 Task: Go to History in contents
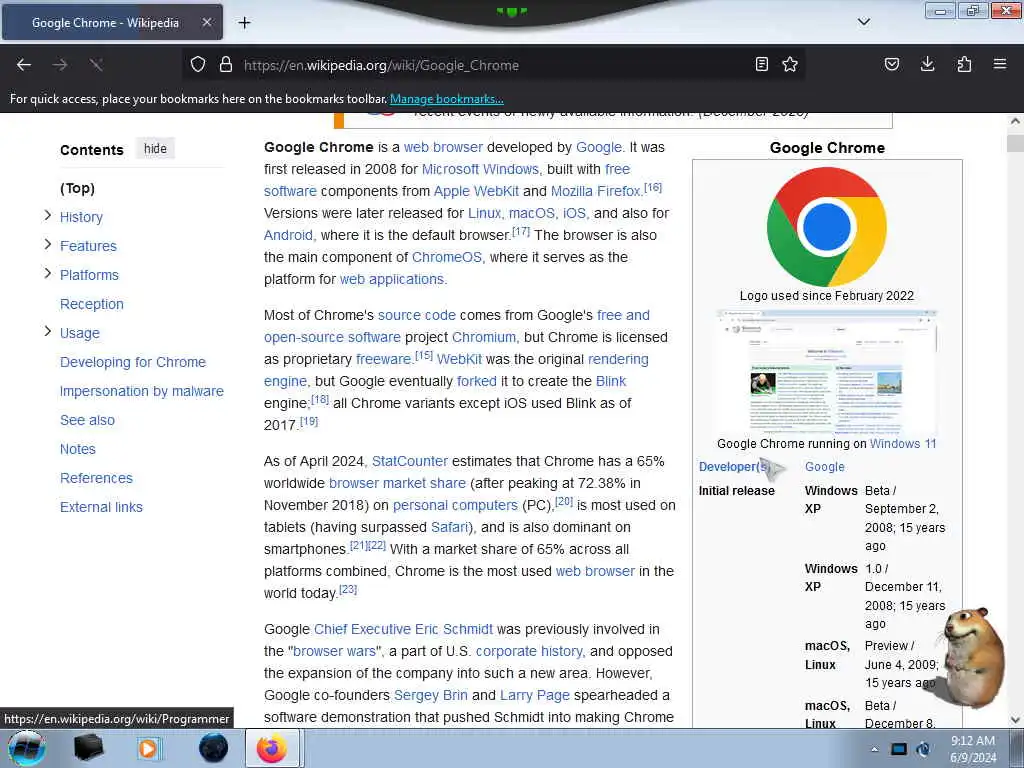81,217
